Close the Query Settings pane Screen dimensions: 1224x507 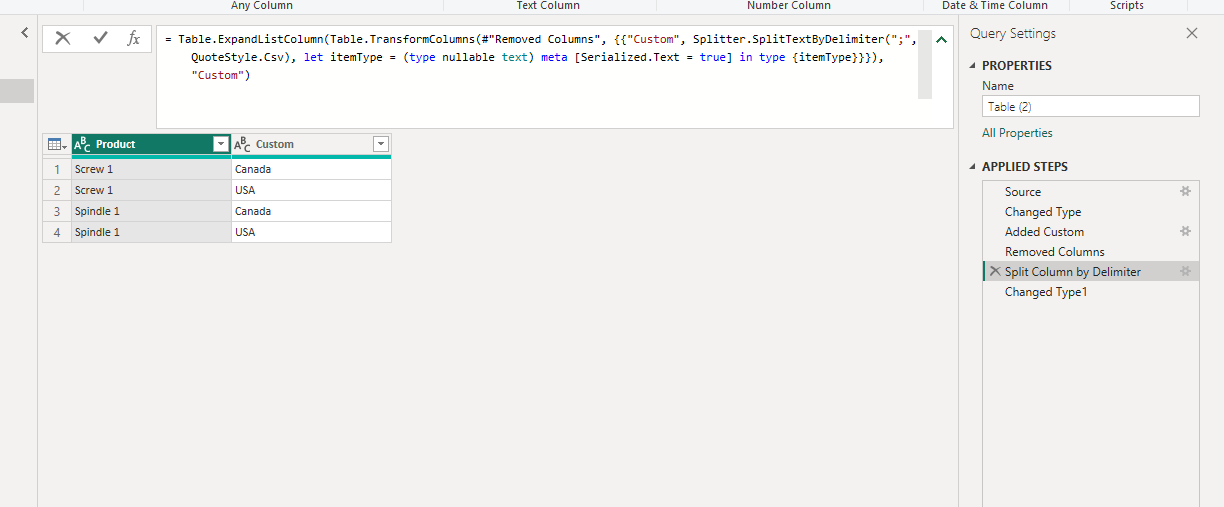click(1192, 33)
